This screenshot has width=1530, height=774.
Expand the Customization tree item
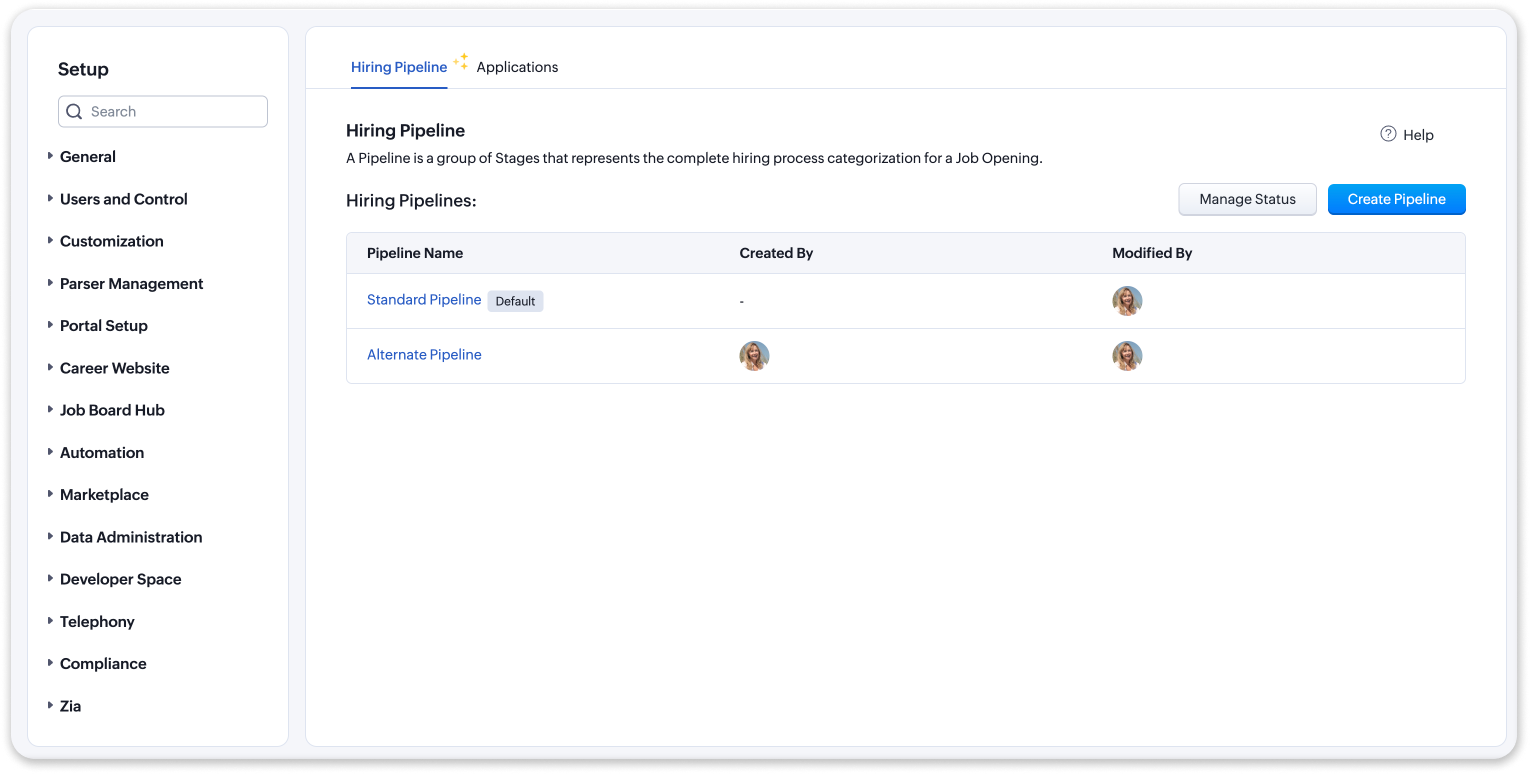[50, 241]
